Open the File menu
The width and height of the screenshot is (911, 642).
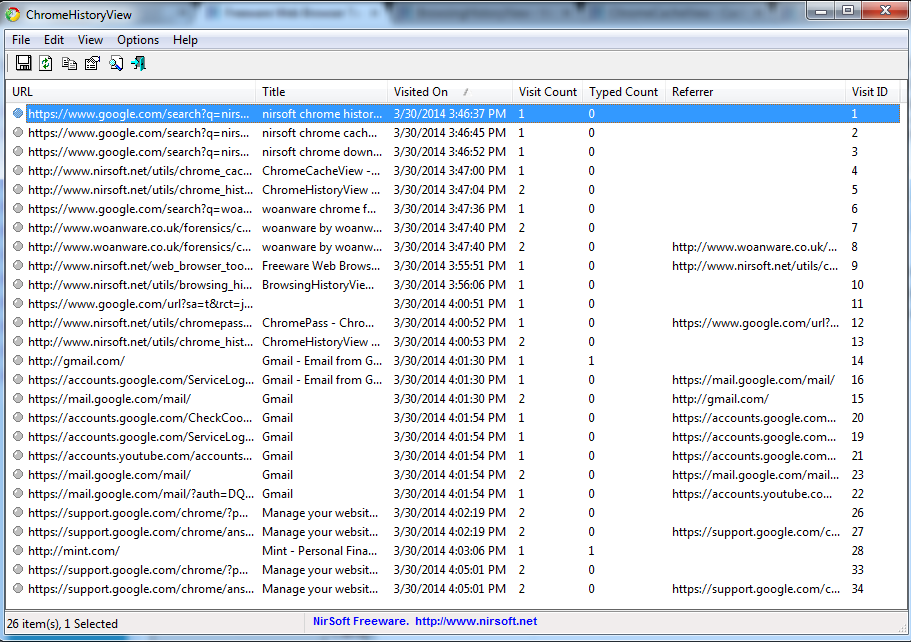pyautogui.click(x=20, y=40)
